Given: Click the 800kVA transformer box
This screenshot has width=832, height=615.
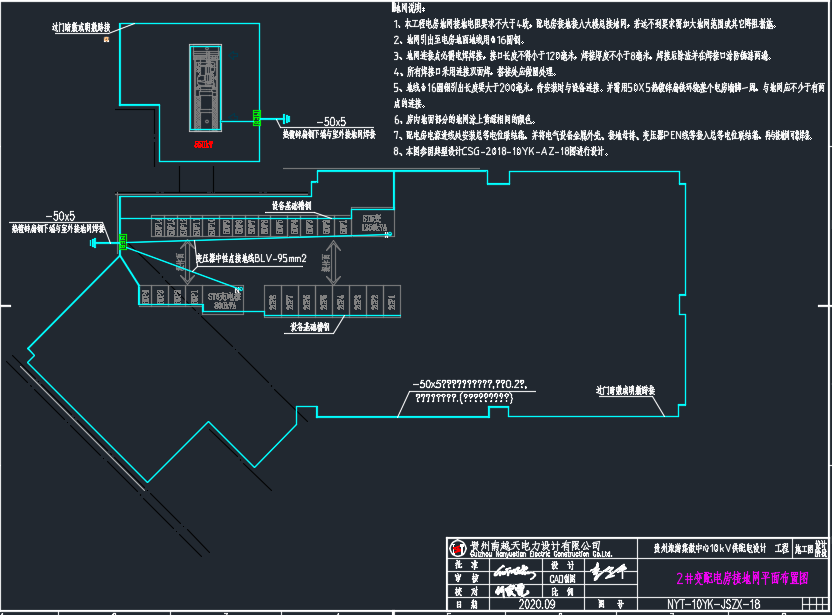Looking at the screenshot, I should [223, 300].
